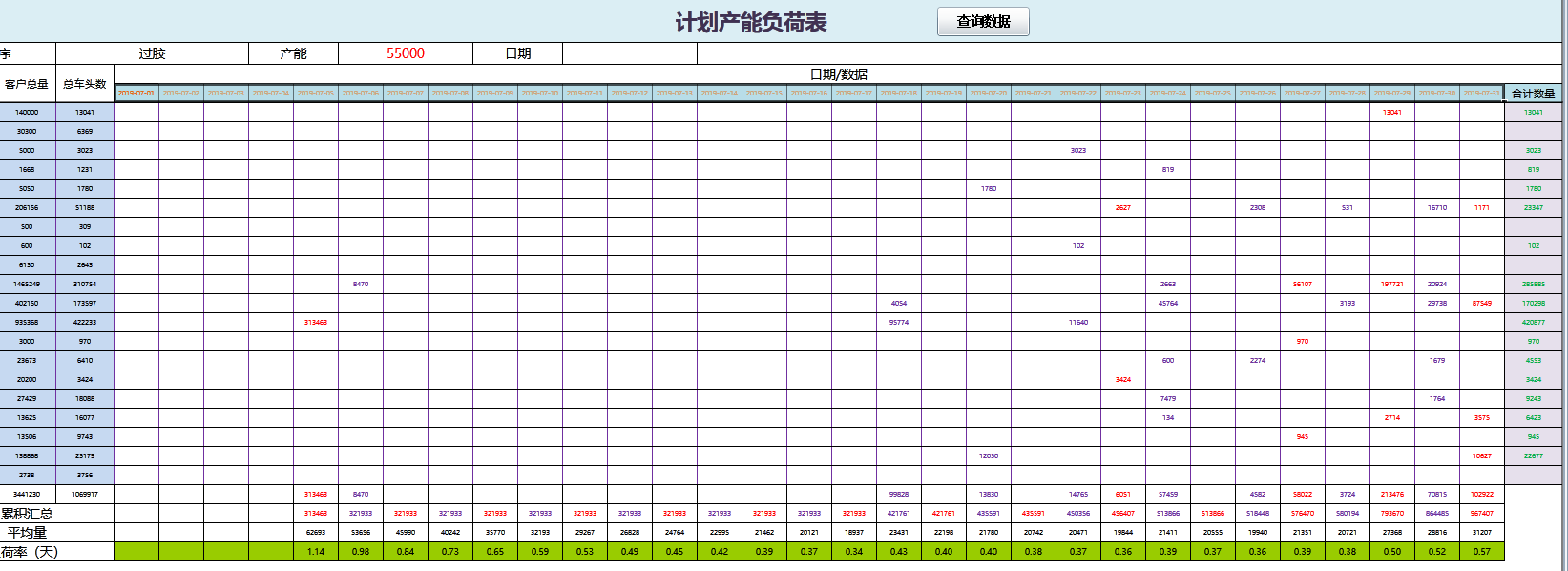Click customer total cell 140000
This screenshot has height=571, width=1568.
pos(27,113)
